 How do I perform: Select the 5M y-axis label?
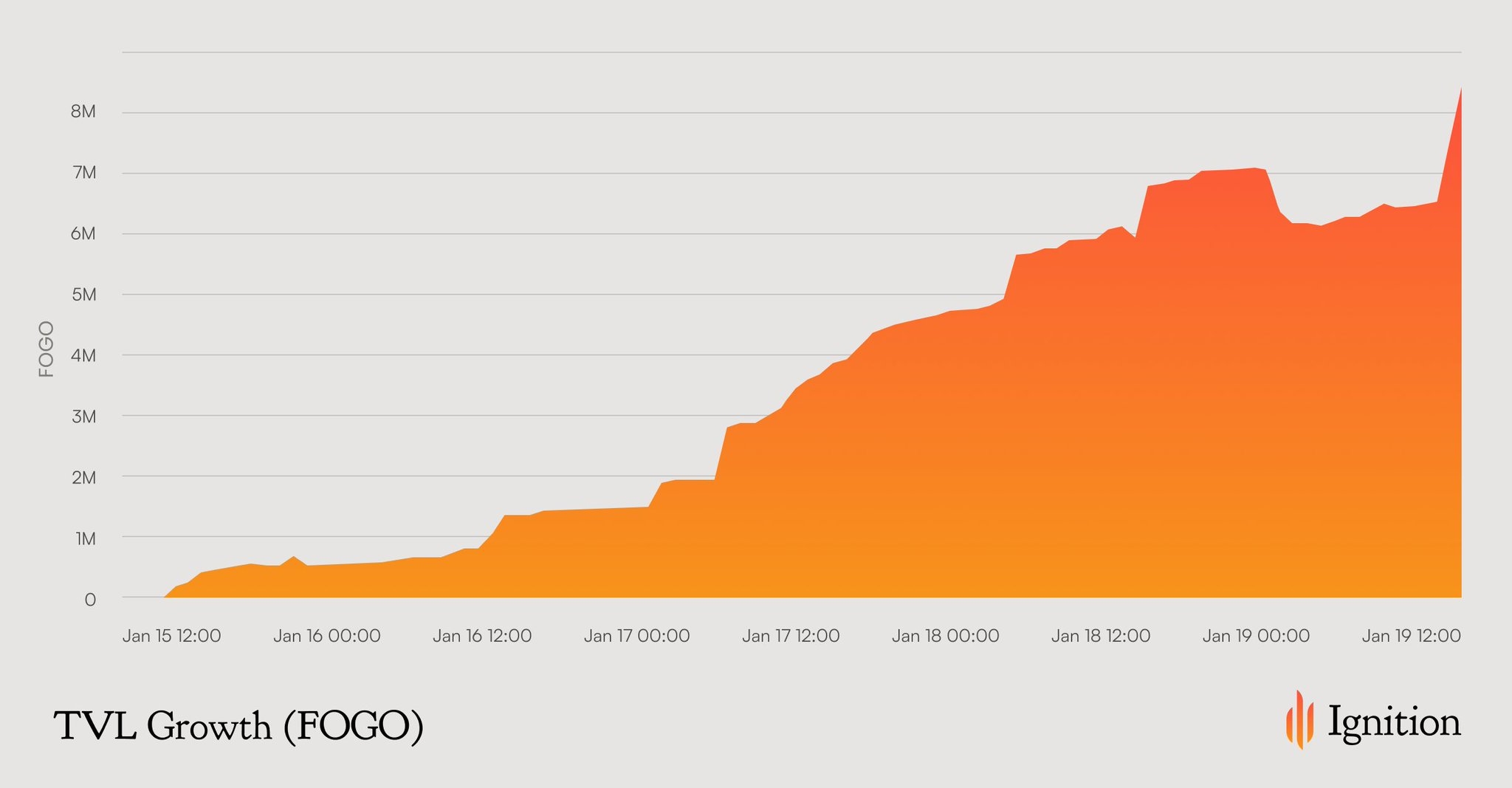[x=83, y=295]
